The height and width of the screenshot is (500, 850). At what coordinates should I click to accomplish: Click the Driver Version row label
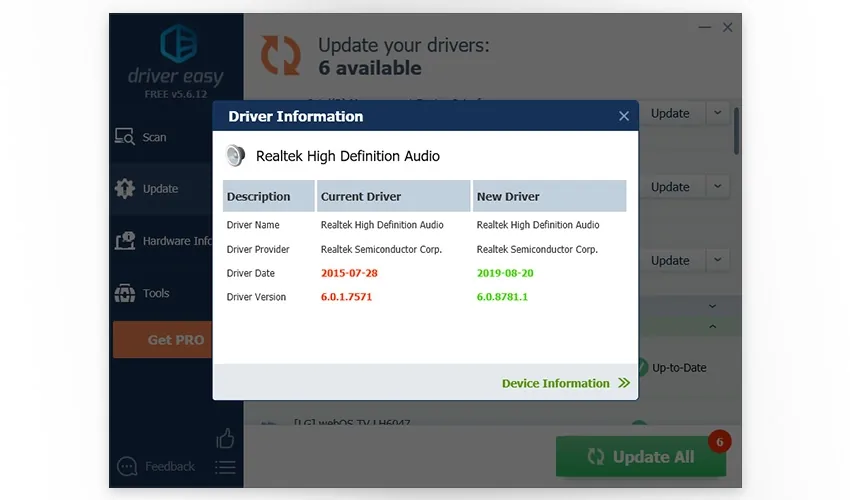(256, 297)
